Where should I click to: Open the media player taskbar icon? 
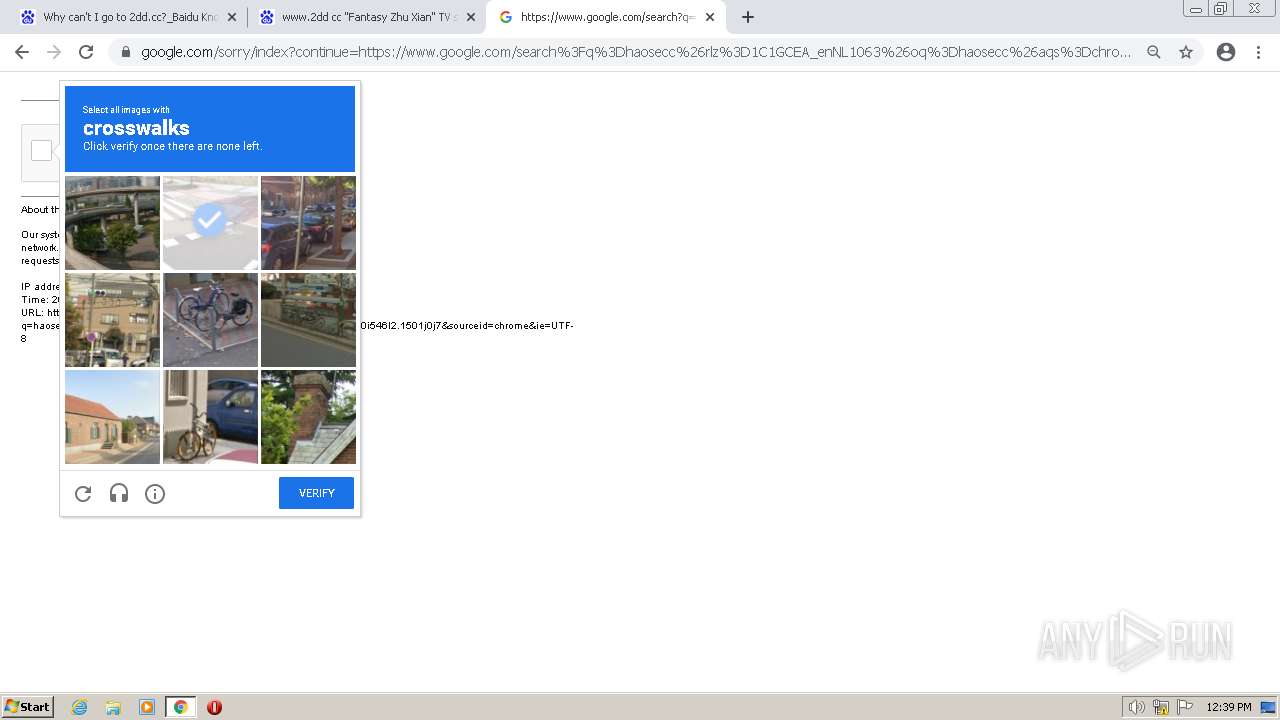[x=147, y=707]
